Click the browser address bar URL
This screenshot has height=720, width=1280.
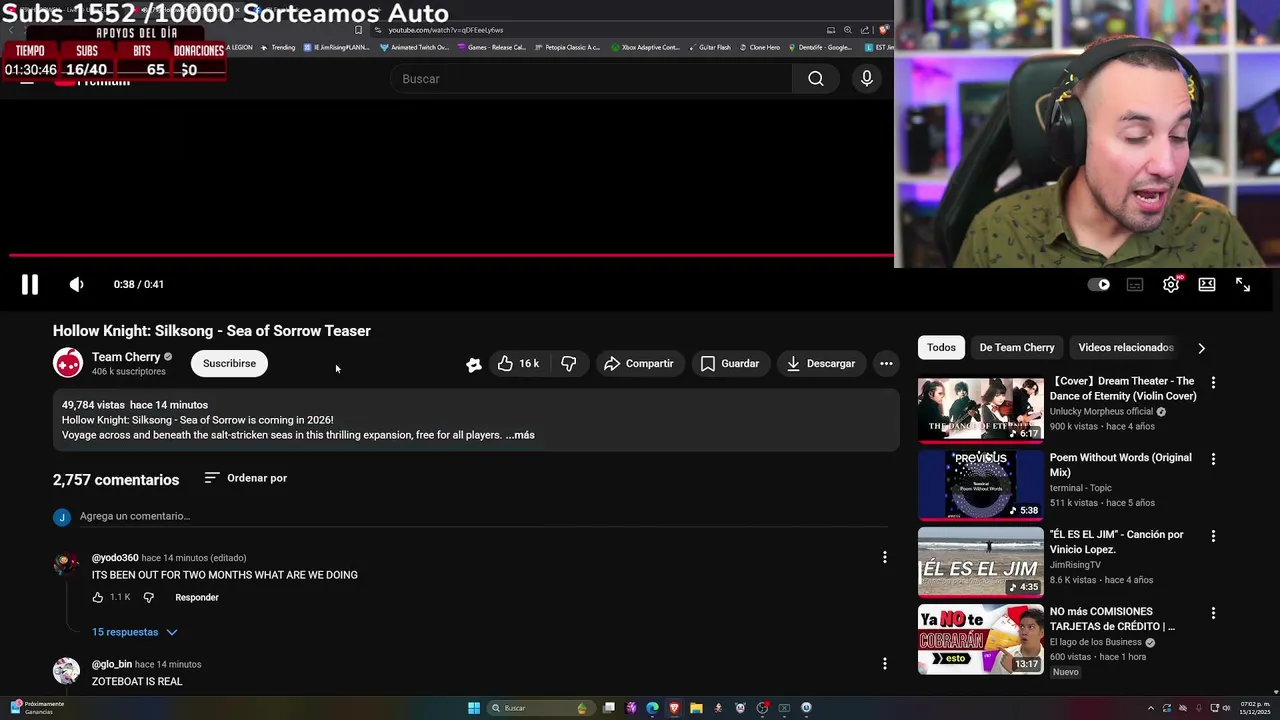point(446,30)
